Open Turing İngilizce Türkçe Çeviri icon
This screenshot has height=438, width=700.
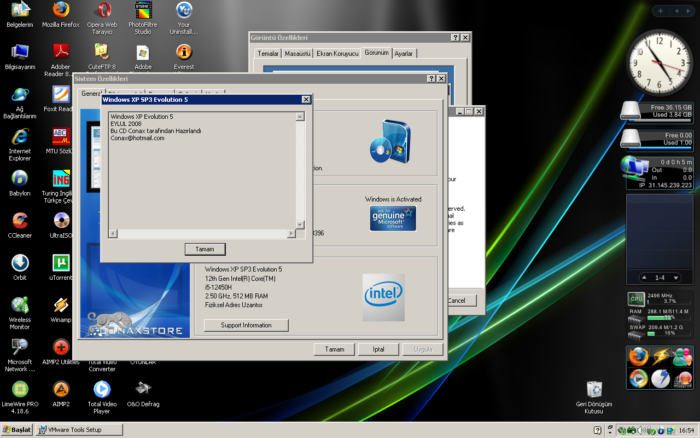[58, 186]
